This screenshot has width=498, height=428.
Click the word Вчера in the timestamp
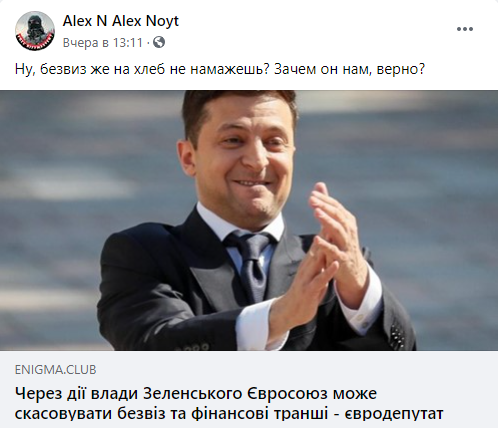point(81,43)
